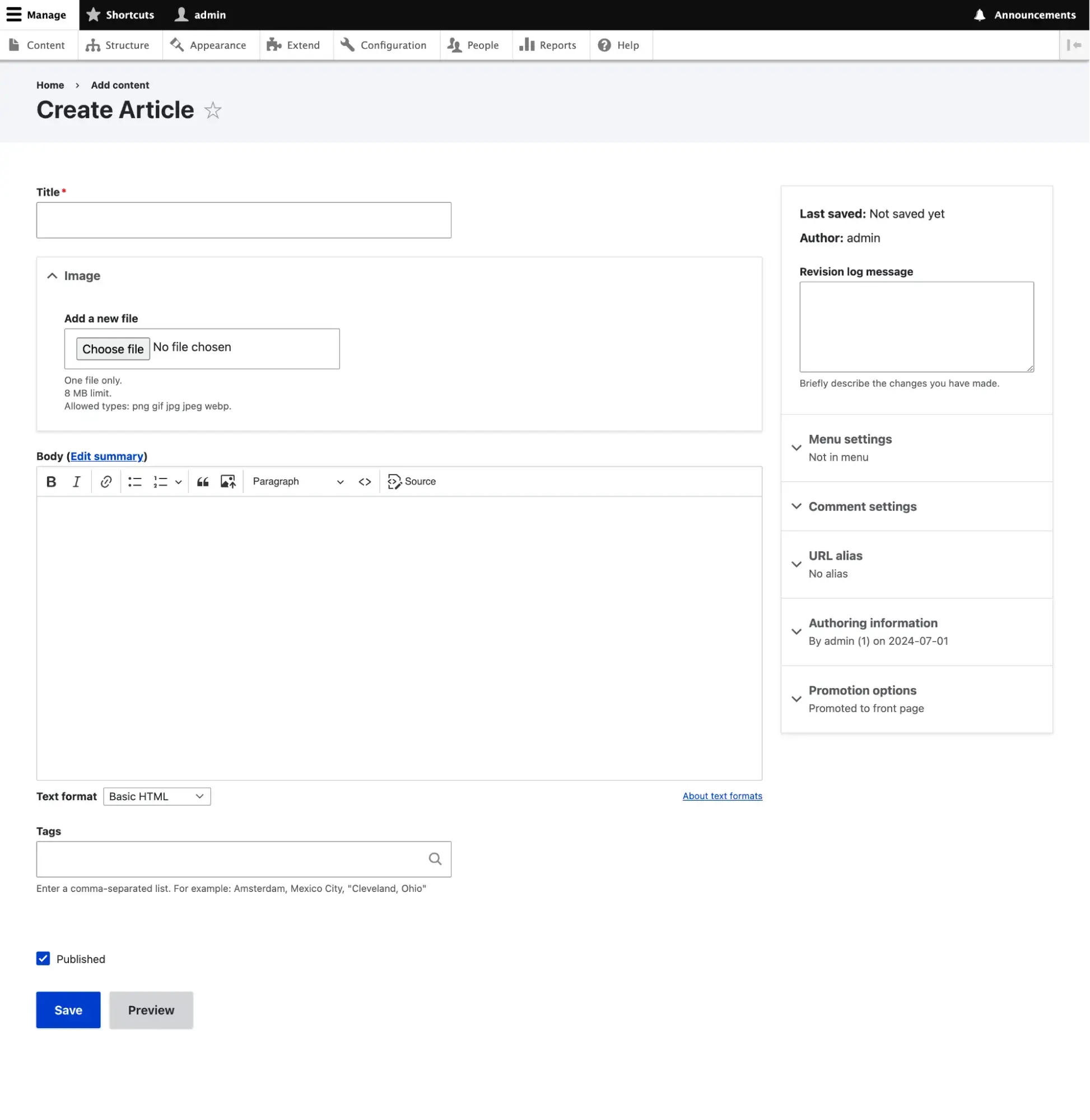This screenshot has height=1120, width=1090.
Task: Open the Paragraph style dropdown
Action: pos(297,481)
